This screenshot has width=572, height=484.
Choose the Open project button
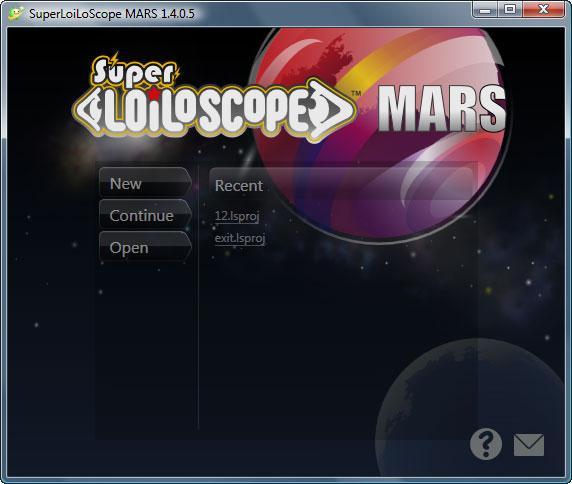145,247
